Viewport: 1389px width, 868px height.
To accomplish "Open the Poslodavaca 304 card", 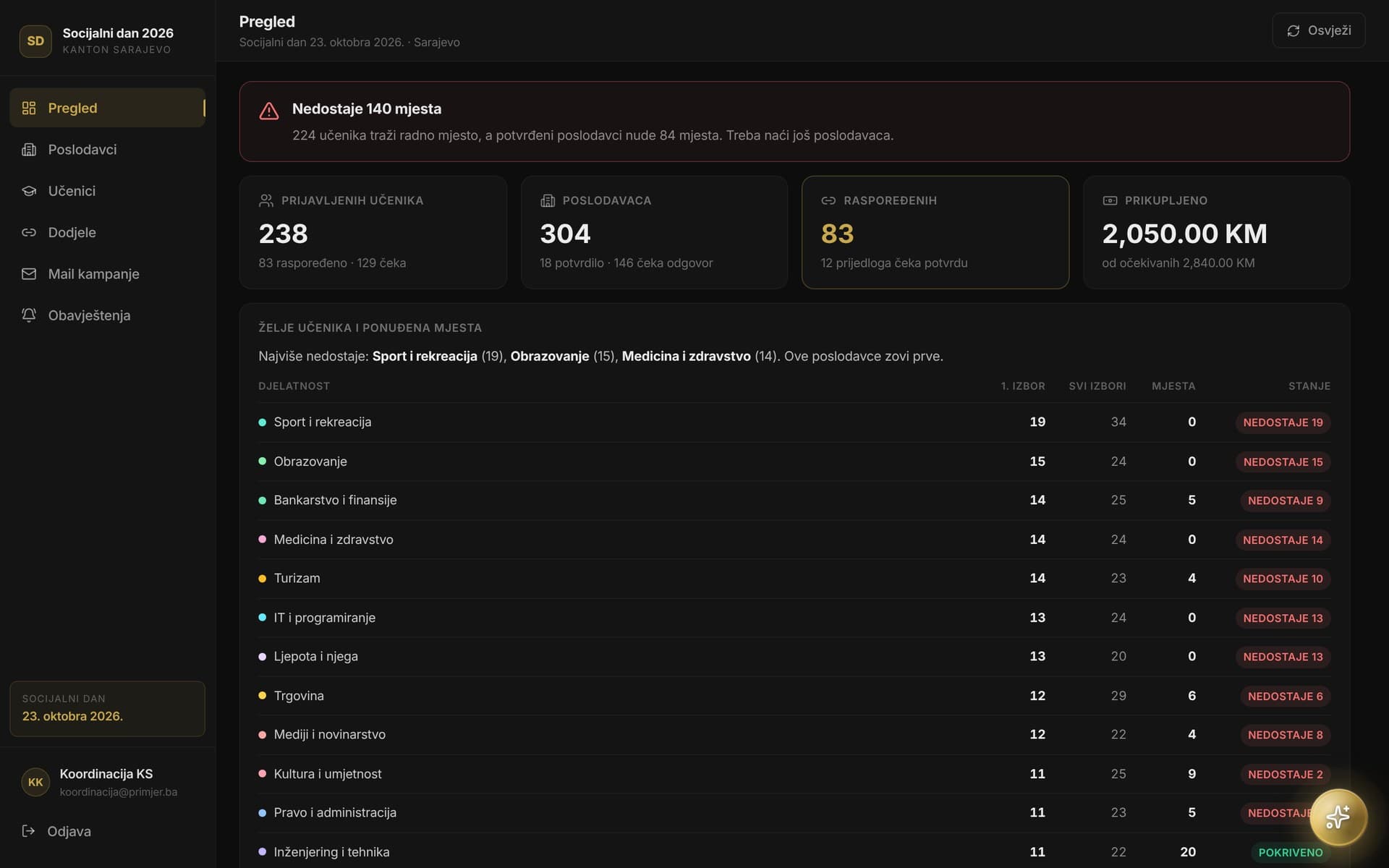I will pos(654,232).
